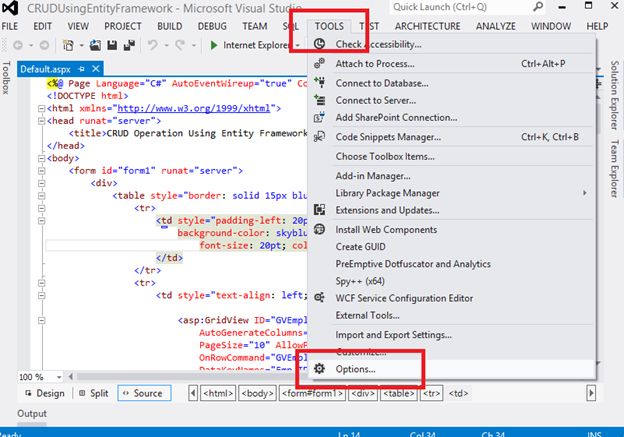Click the Save All toolbar icon
This screenshot has height=437, width=624.
coord(129,45)
